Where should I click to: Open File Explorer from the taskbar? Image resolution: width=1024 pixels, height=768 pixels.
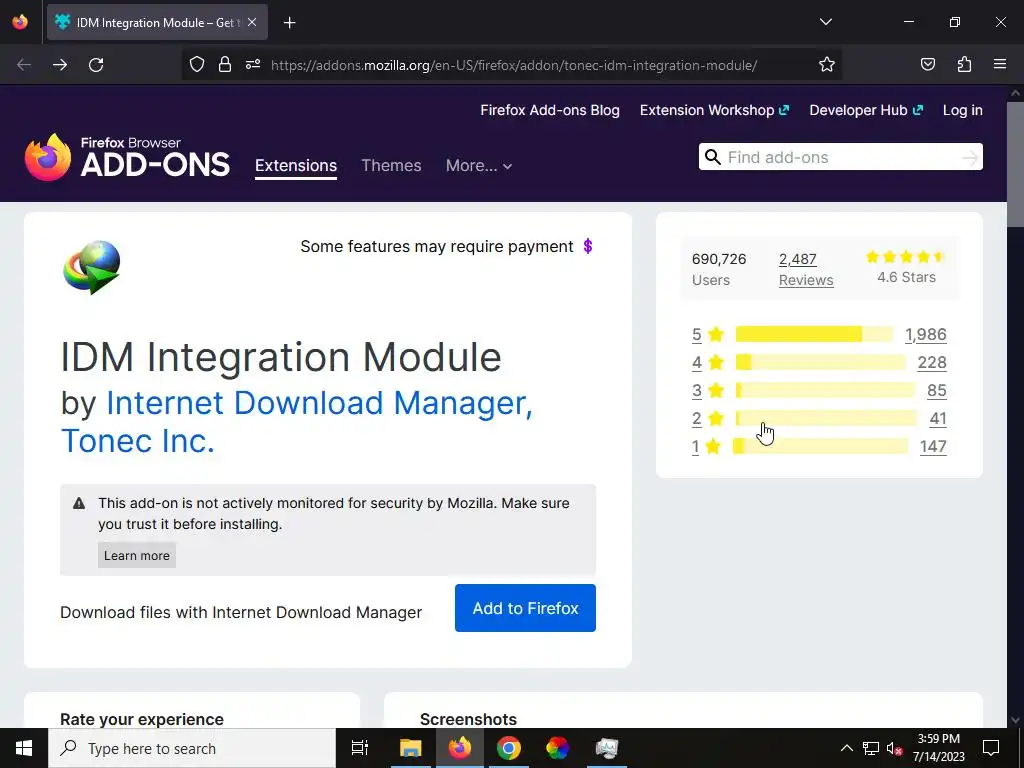coord(411,748)
